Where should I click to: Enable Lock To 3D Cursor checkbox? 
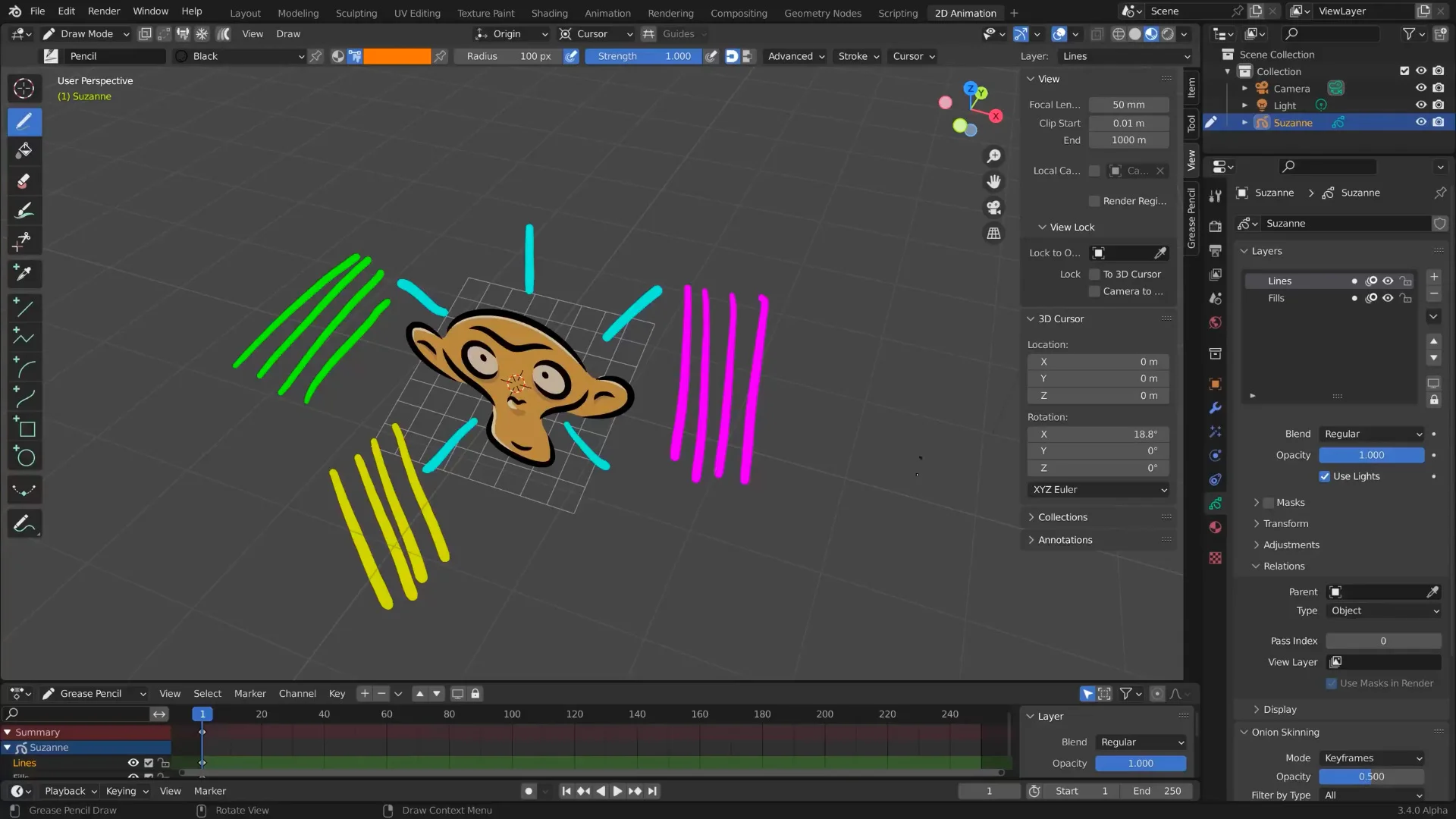pos(1094,275)
